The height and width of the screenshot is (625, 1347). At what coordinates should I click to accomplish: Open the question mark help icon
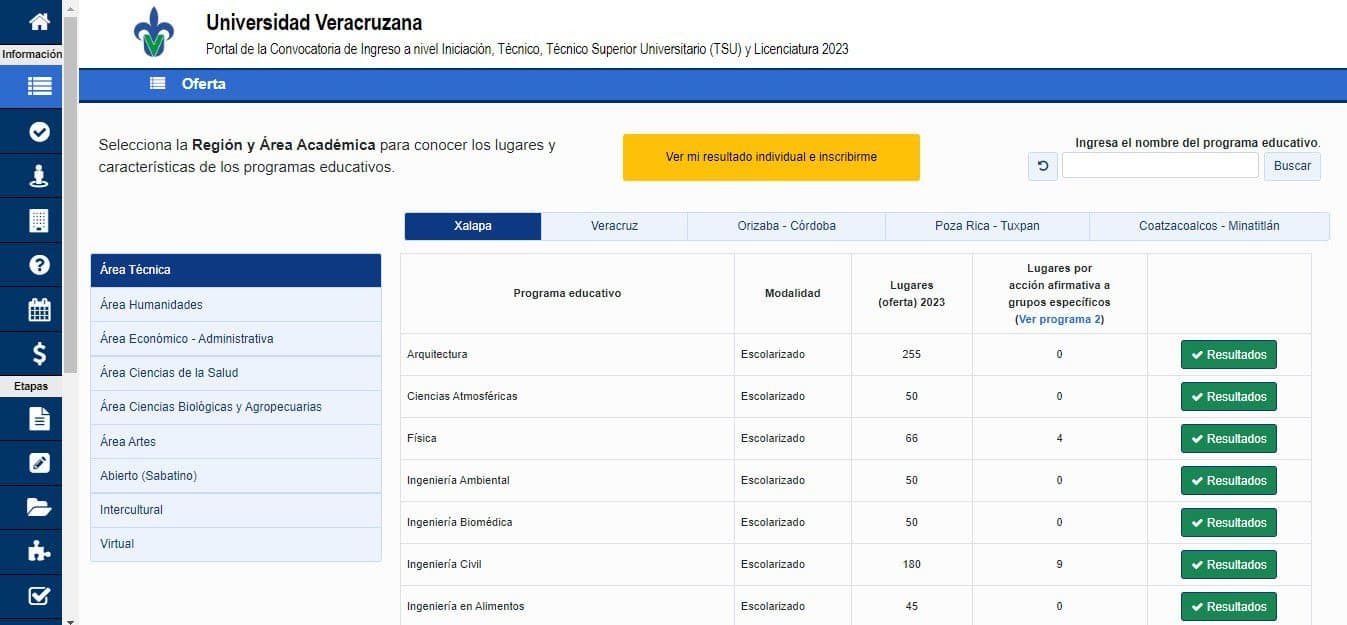pos(39,265)
